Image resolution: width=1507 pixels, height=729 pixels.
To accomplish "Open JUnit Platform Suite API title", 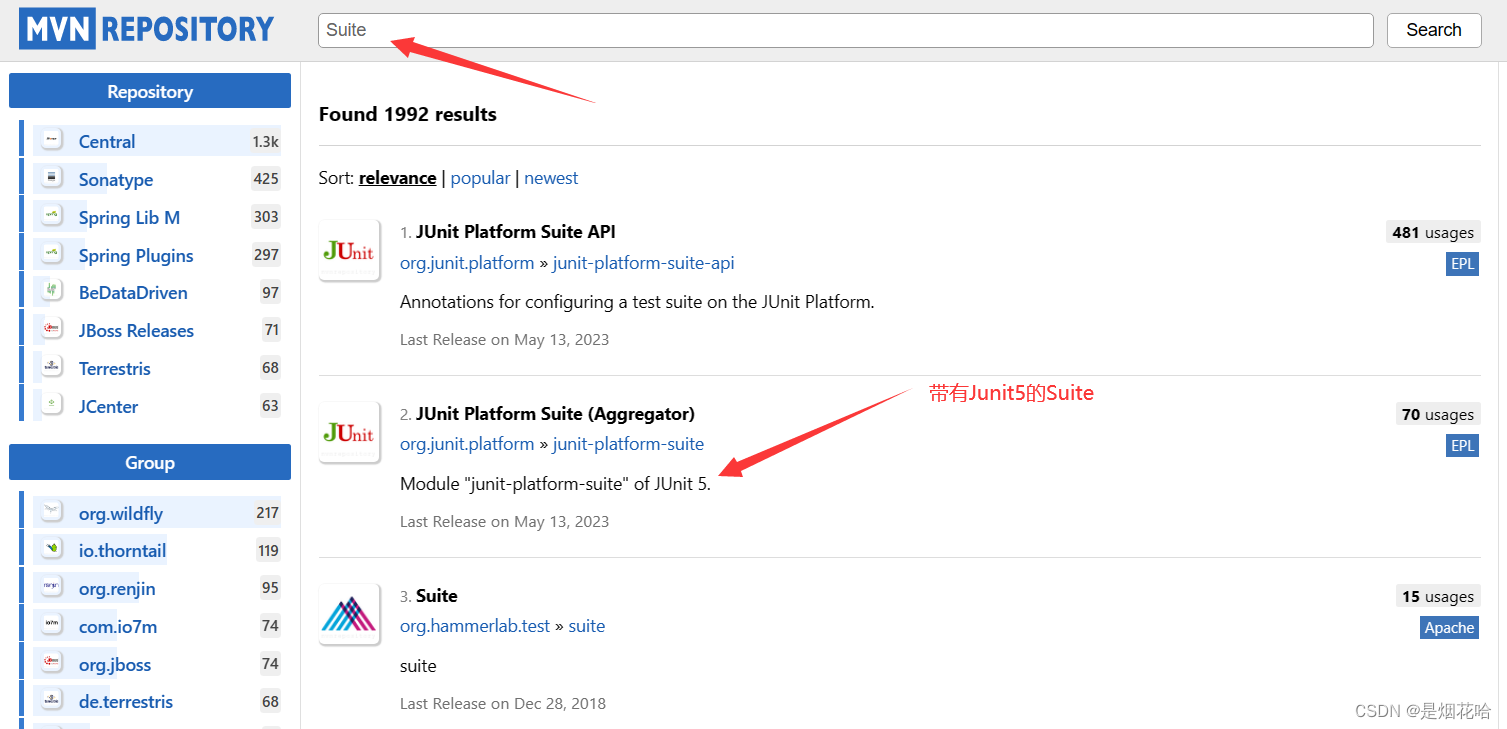I will pos(515,231).
